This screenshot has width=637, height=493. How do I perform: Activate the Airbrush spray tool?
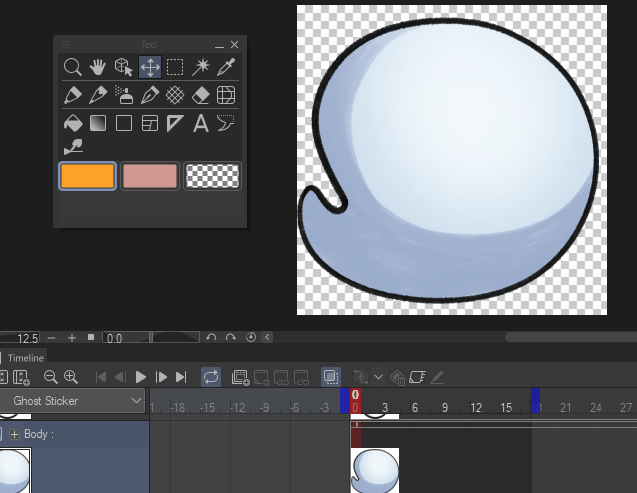[x=124, y=95]
